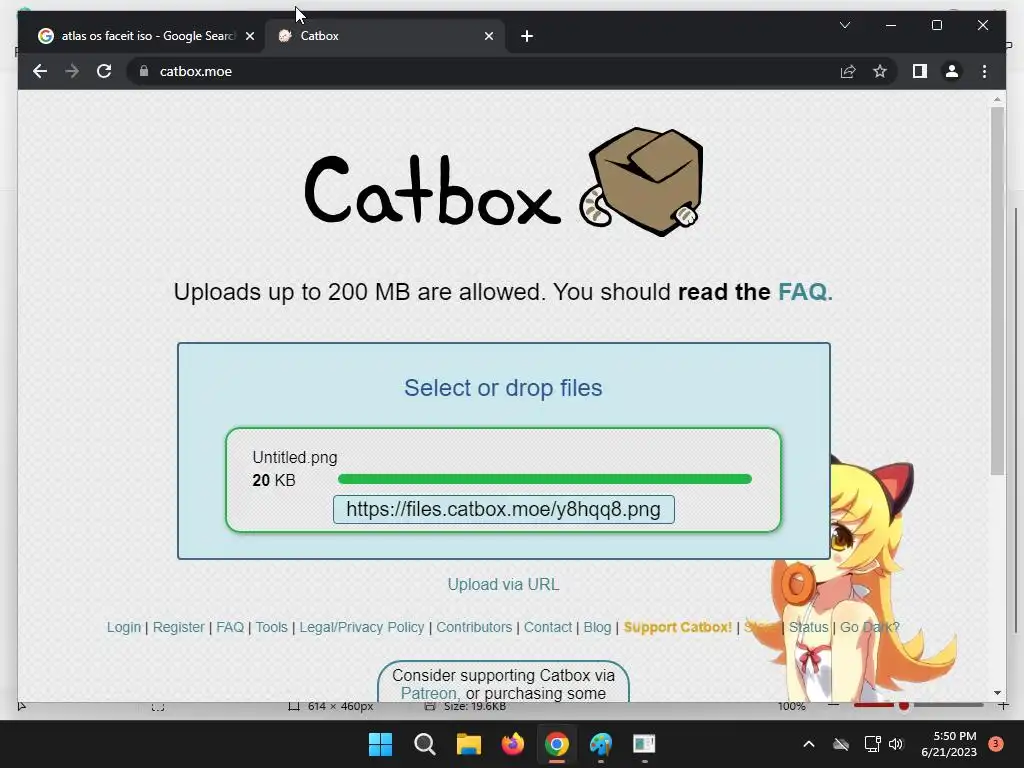Click the Go Dark? link
This screenshot has width=1024, height=768.
(x=869, y=627)
